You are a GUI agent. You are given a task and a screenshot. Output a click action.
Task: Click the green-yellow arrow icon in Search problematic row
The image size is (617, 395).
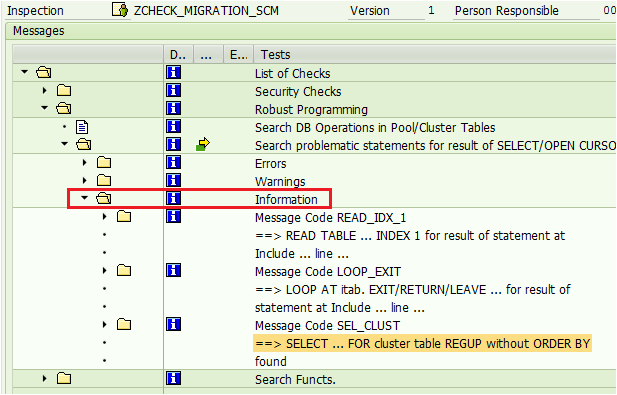pyautogui.click(x=203, y=144)
